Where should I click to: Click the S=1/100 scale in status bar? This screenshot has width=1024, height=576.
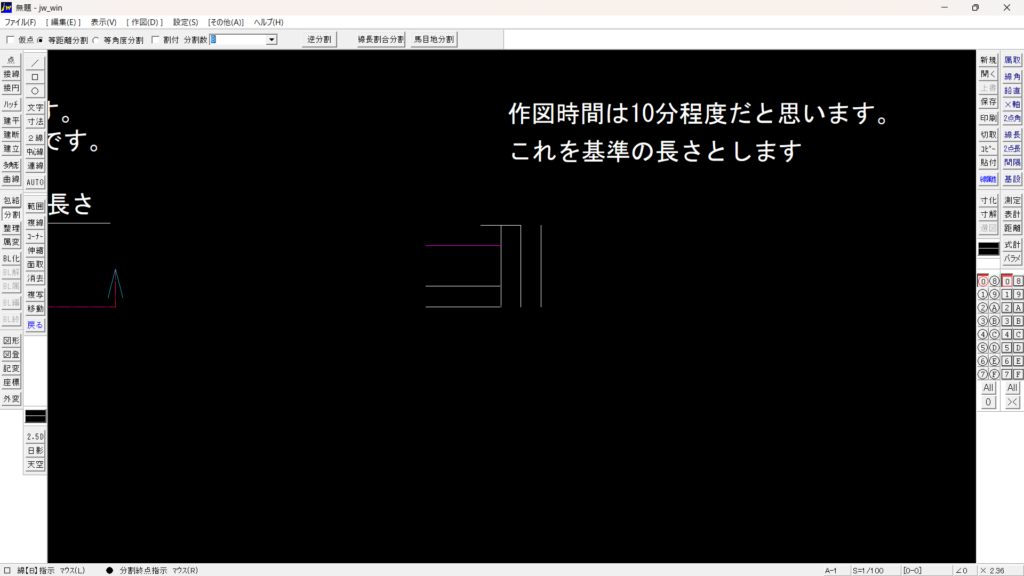coord(866,570)
